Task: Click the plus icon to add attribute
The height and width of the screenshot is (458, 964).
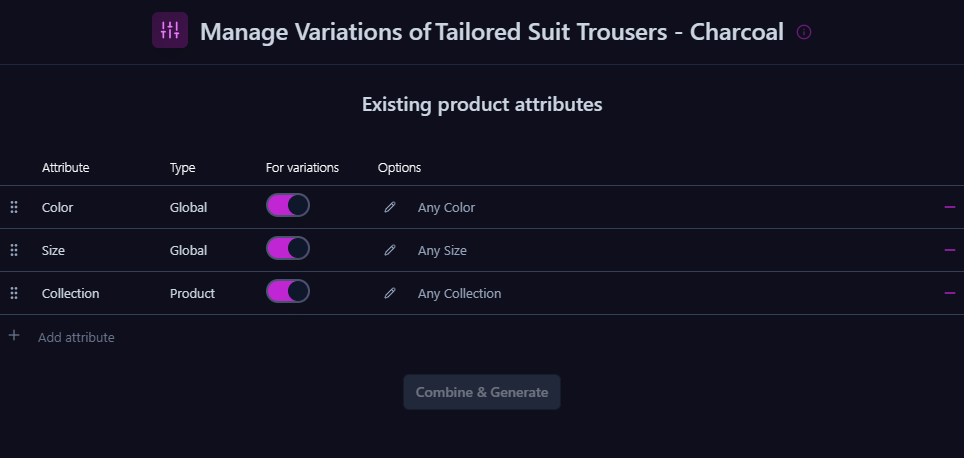Action: pyautogui.click(x=14, y=336)
